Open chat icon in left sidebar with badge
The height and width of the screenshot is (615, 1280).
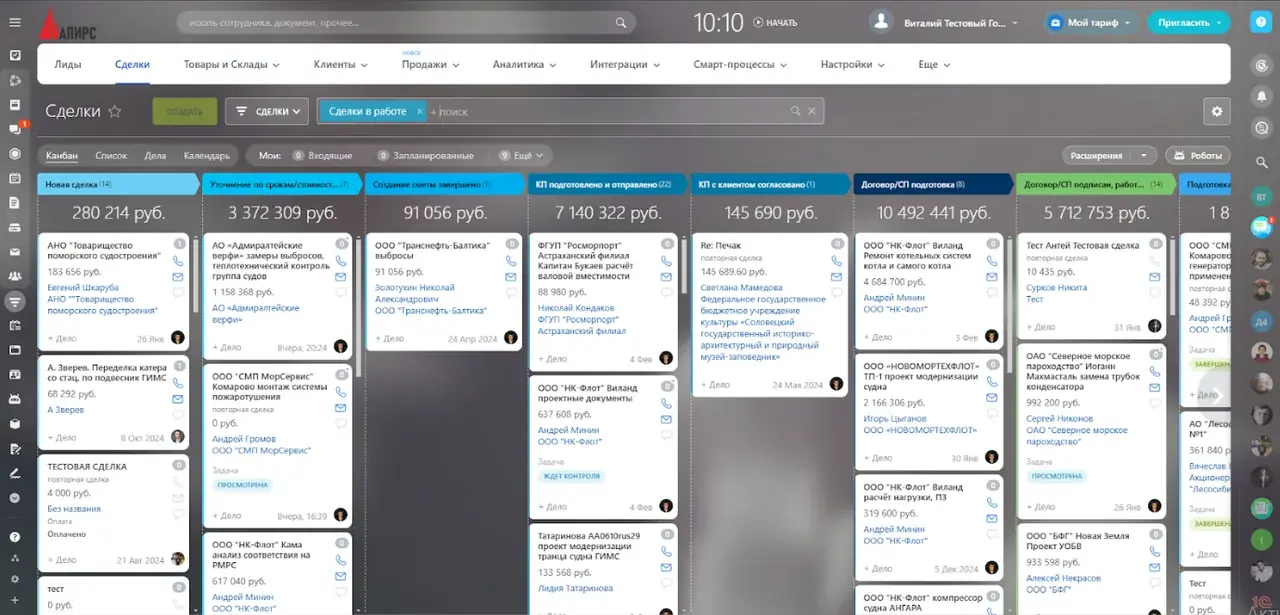15,129
